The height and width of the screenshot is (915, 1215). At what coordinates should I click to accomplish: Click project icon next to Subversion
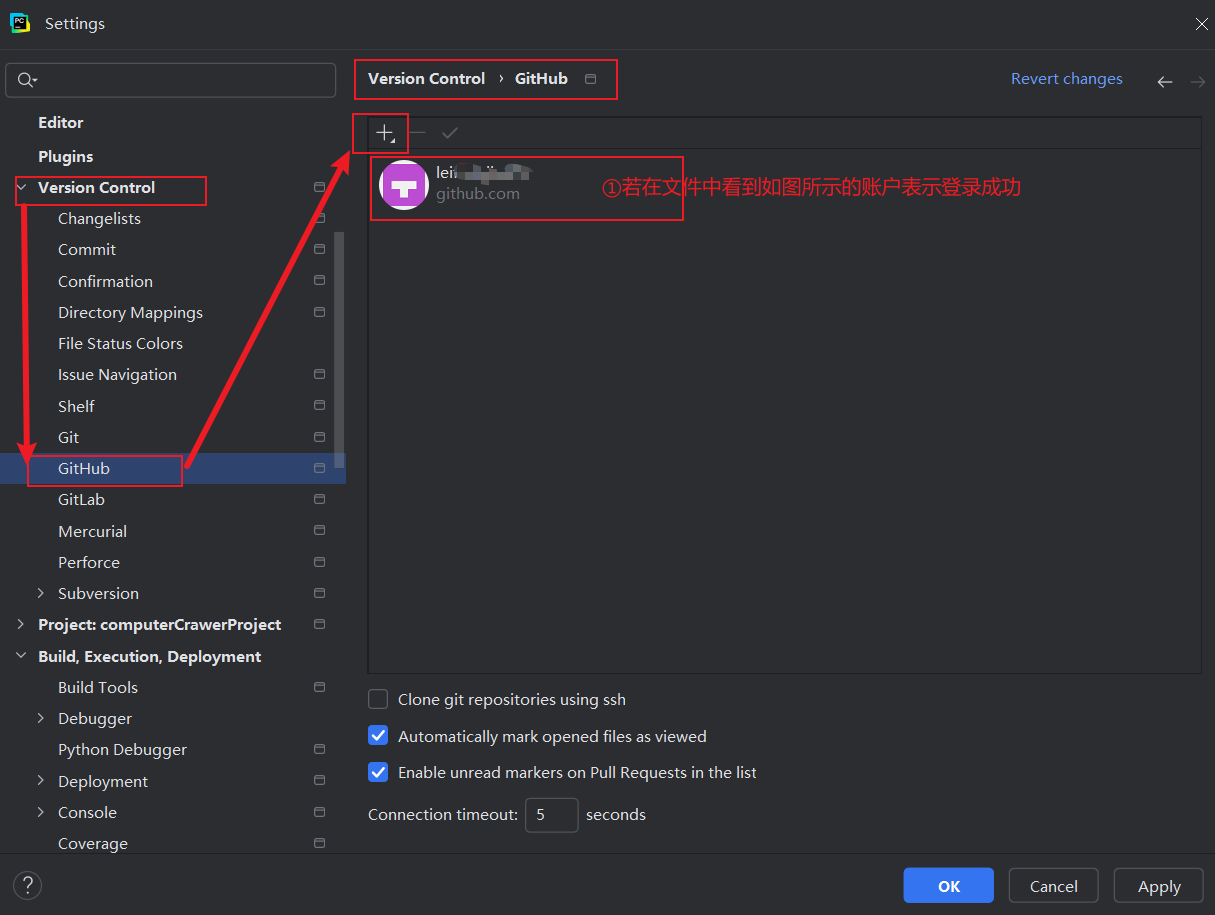coord(320,593)
